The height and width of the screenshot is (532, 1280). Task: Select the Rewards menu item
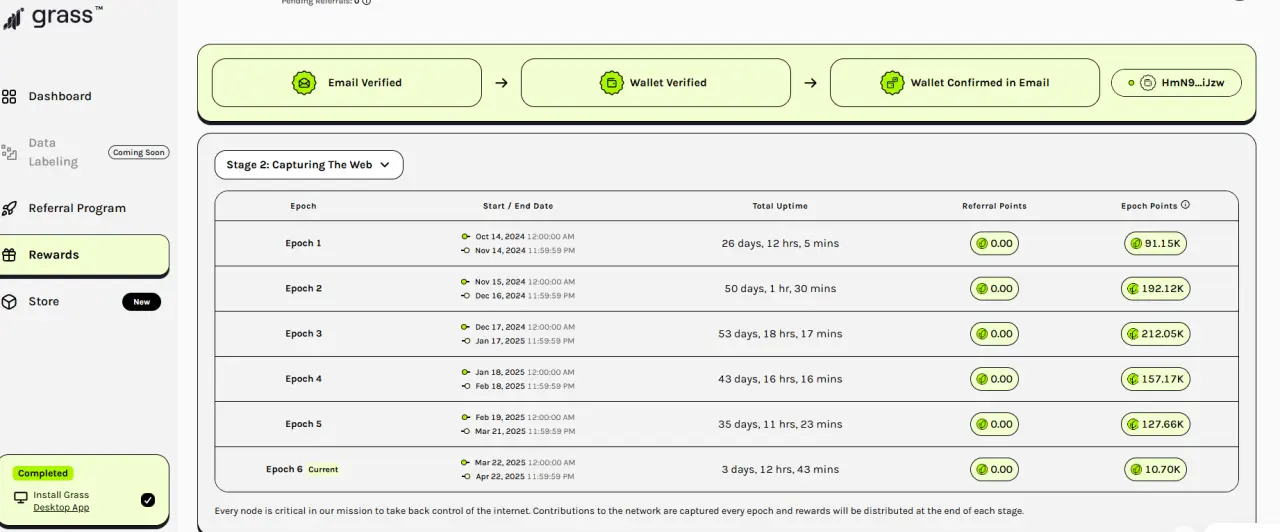tap(84, 255)
